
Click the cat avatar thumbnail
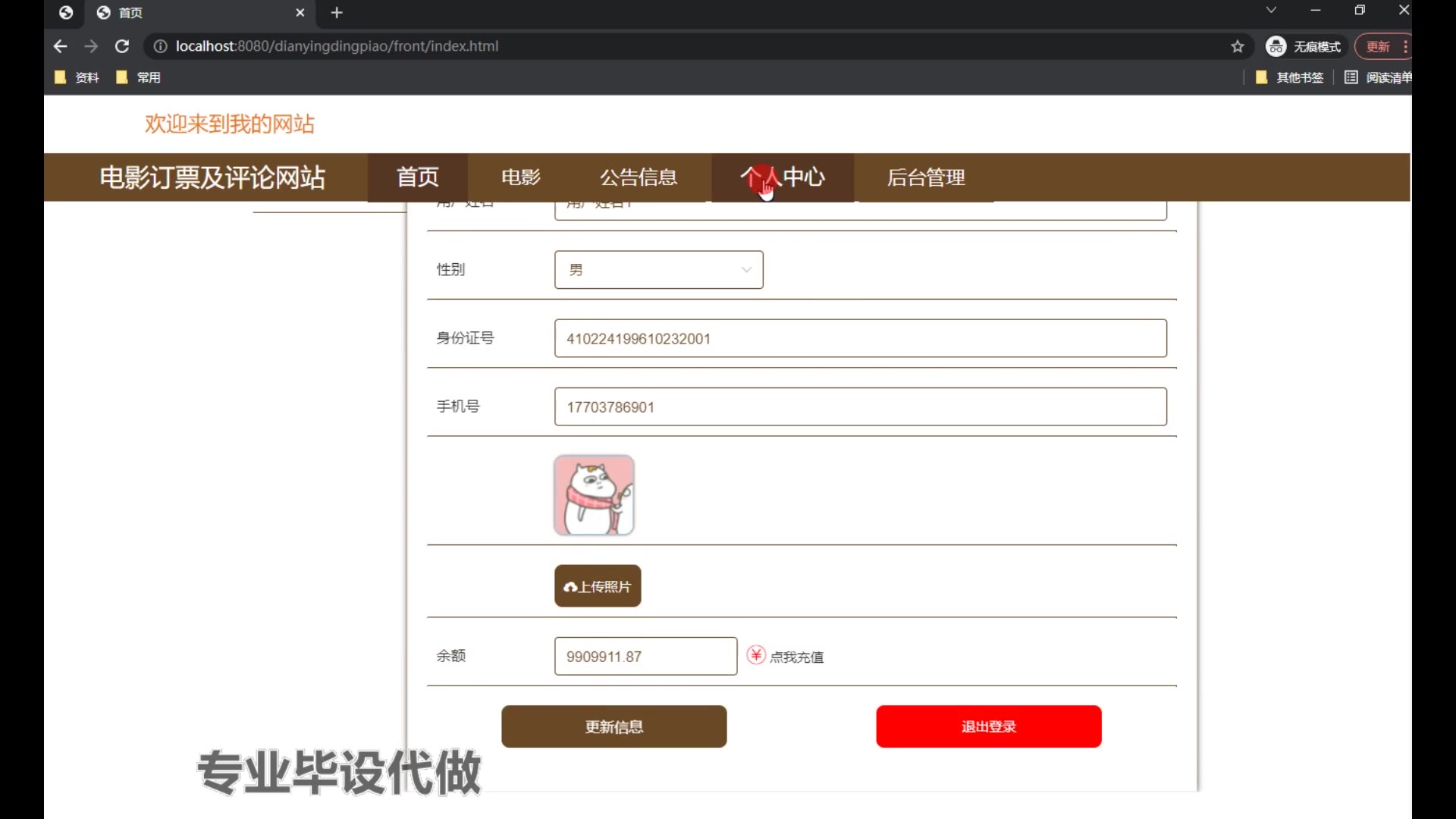click(x=594, y=495)
